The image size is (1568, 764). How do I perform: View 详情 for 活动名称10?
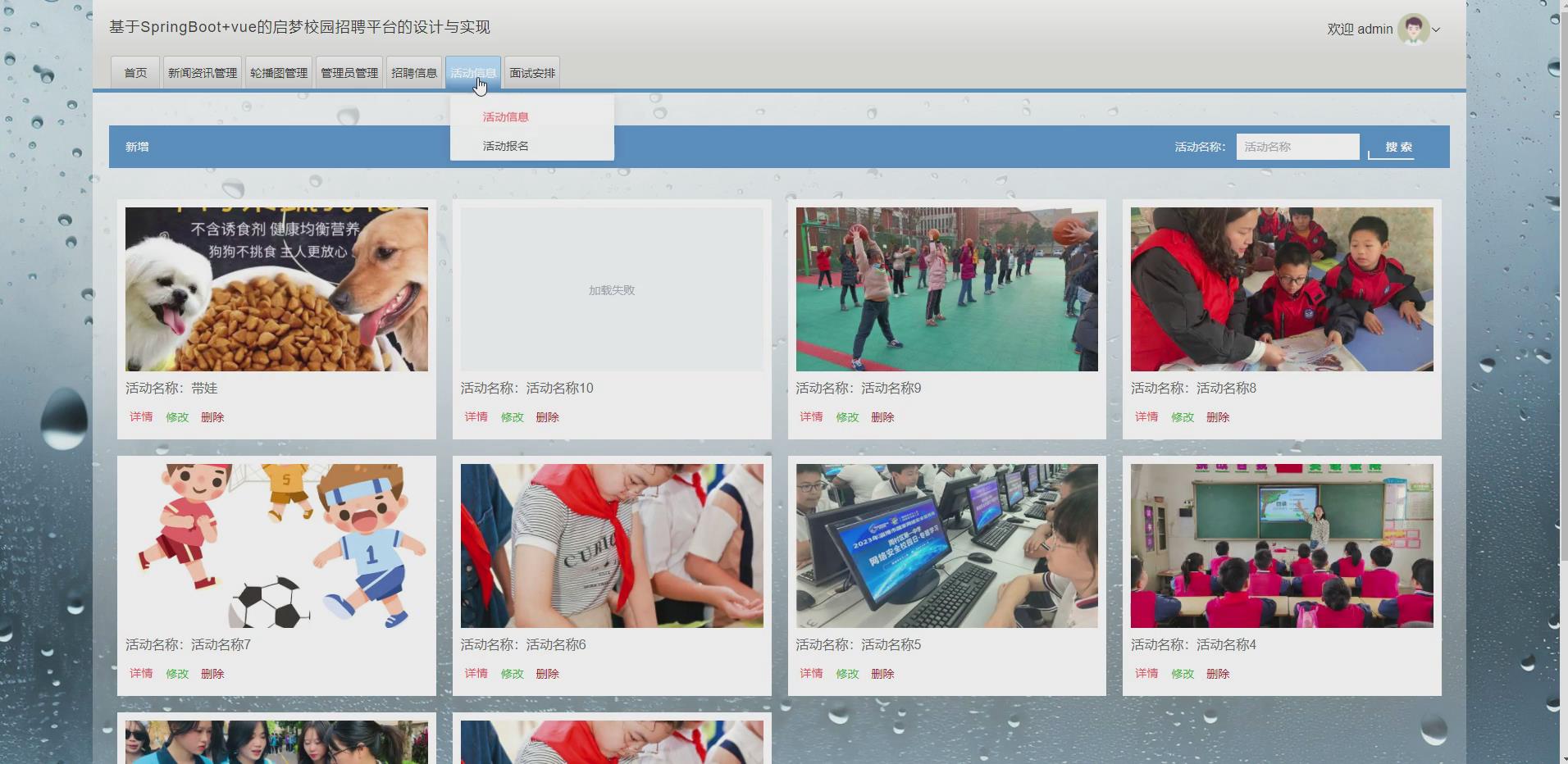(476, 416)
